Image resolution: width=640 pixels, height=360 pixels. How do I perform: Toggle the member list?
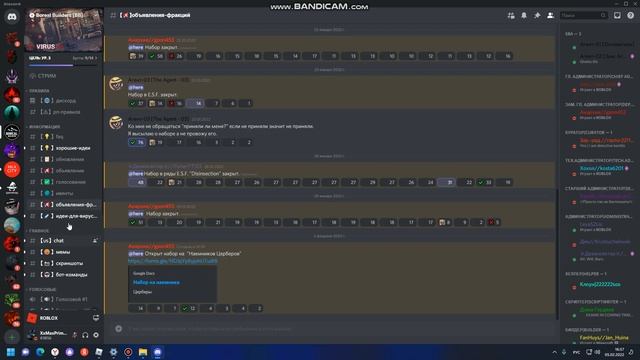tap(550, 16)
